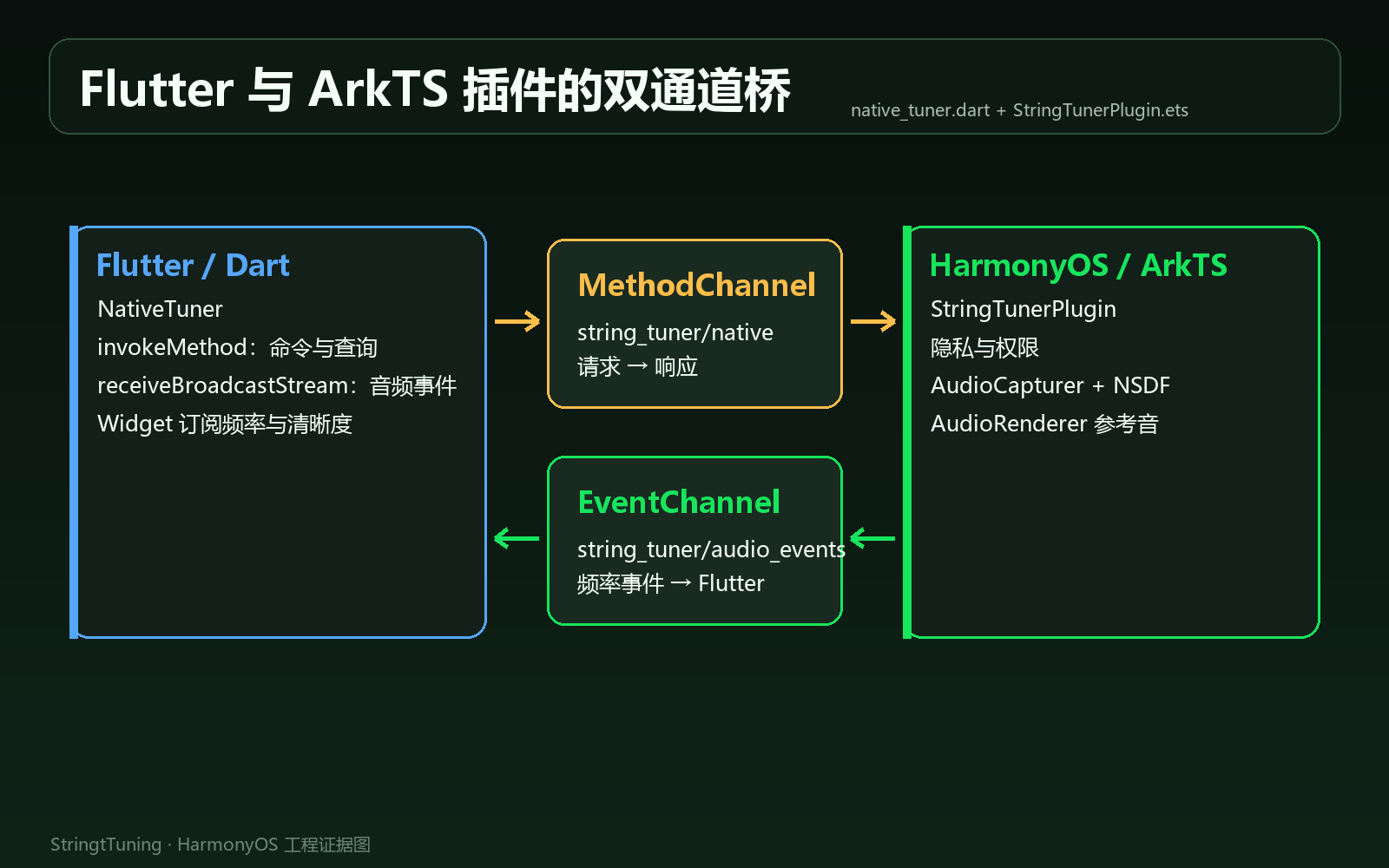This screenshot has height=868, width=1389.
Task: Select the "AudioCapturer + NSDF" line
Action: [x=1050, y=385]
